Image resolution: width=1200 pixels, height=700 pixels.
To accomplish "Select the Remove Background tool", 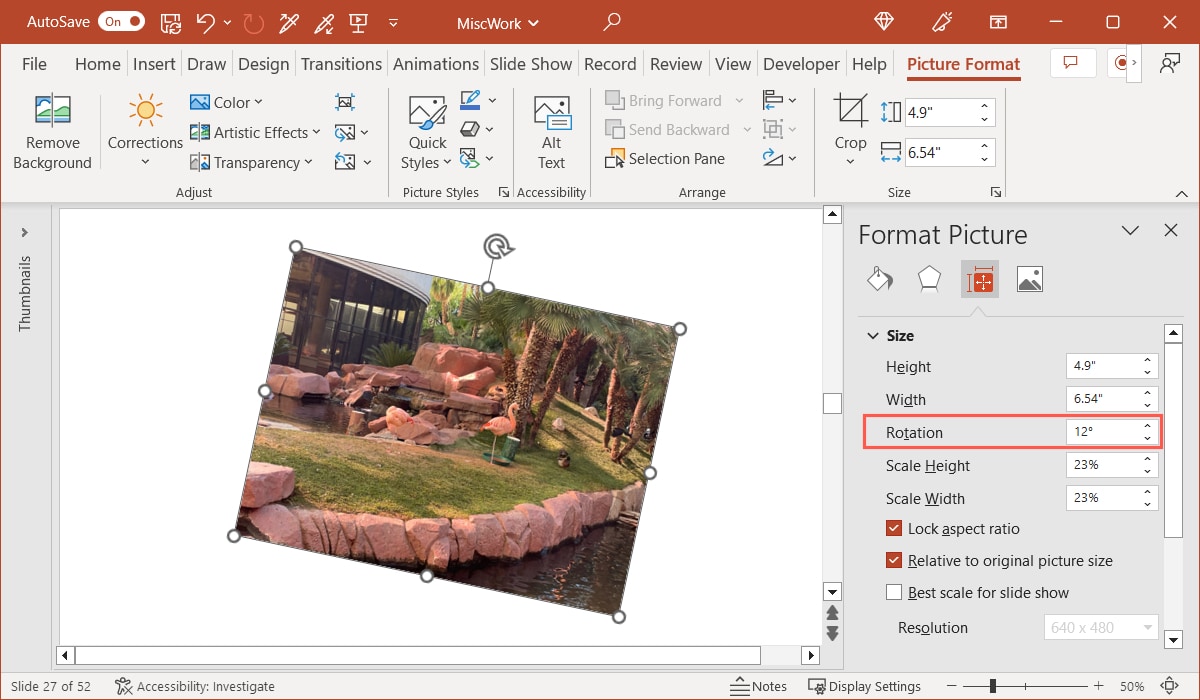I will (52, 130).
